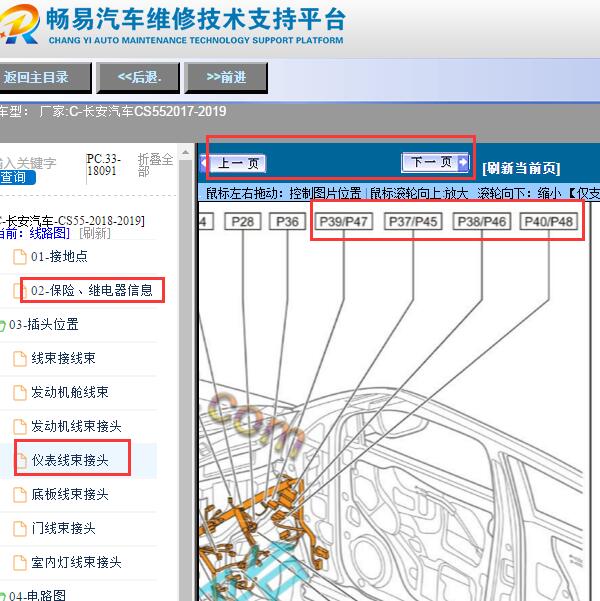Collapse all tree items with 折叠全部
This screenshot has width=600, height=601.
pos(155,165)
